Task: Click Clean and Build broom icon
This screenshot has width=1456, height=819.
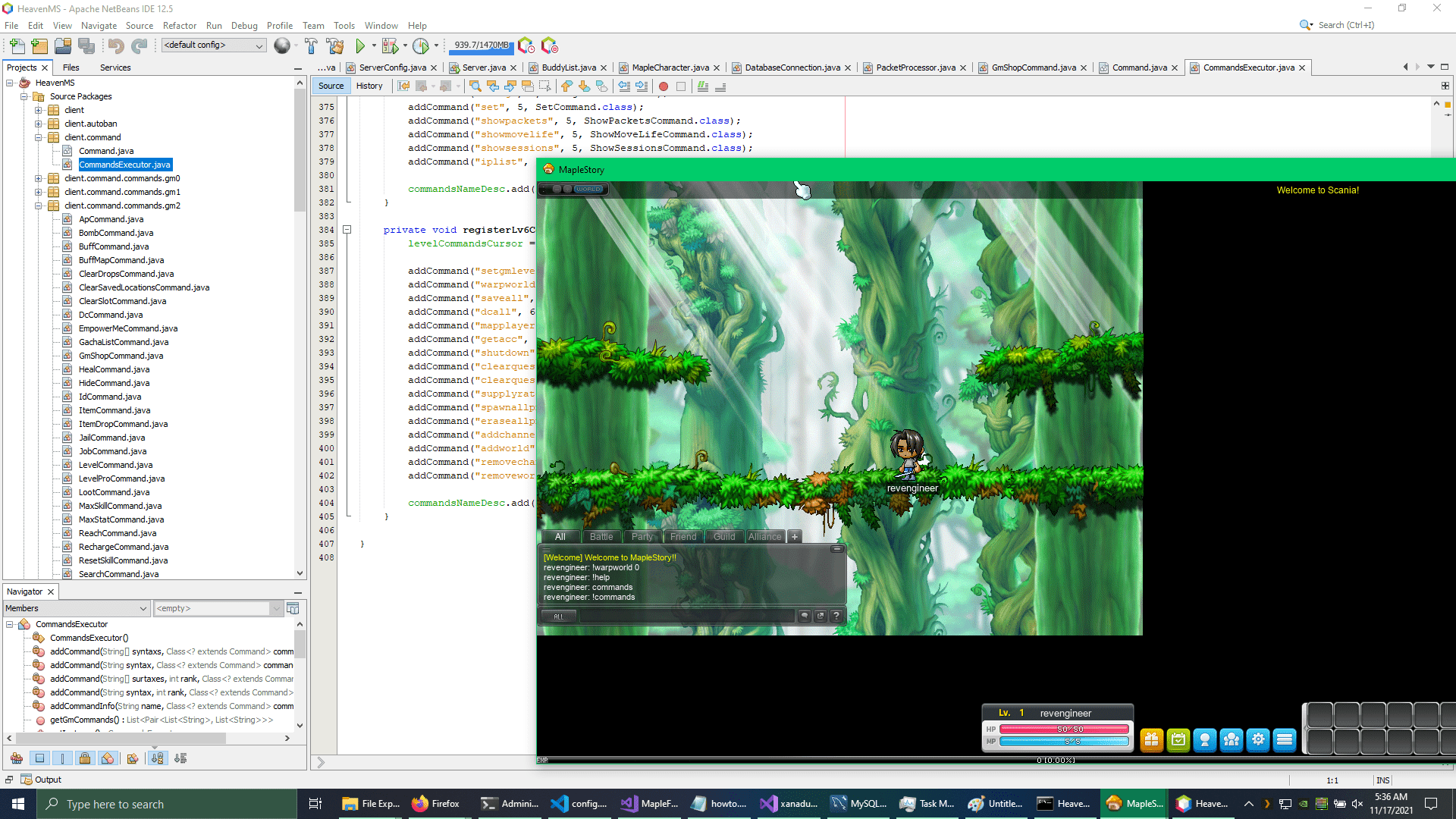Action: (x=335, y=46)
